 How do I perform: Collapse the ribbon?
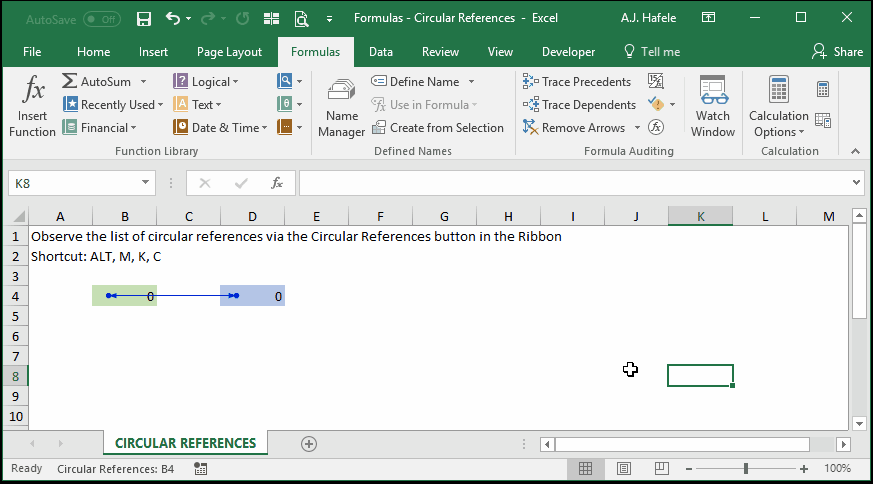(856, 151)
